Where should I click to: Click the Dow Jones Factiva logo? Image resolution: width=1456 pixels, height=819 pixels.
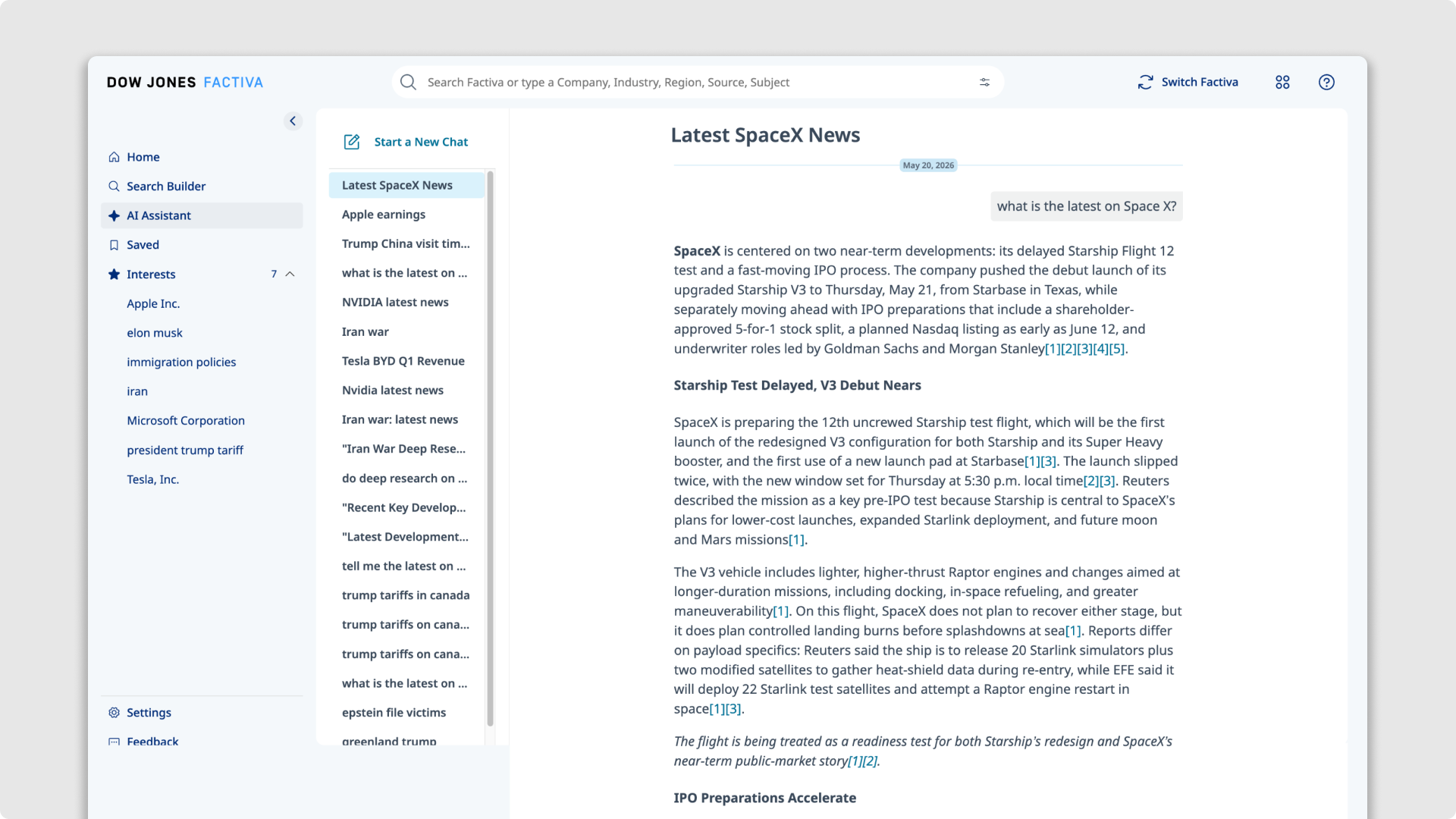185,83
